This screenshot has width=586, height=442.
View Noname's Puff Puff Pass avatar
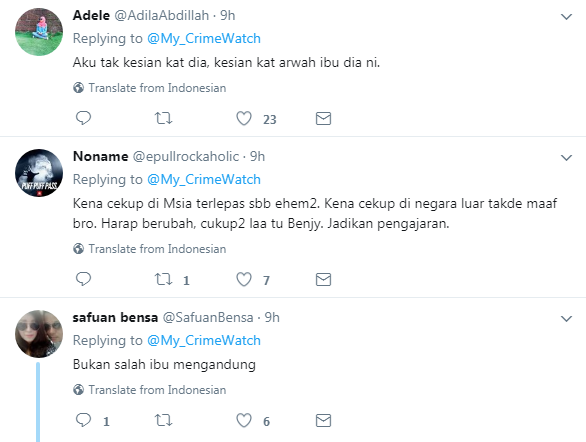(39, 173)
